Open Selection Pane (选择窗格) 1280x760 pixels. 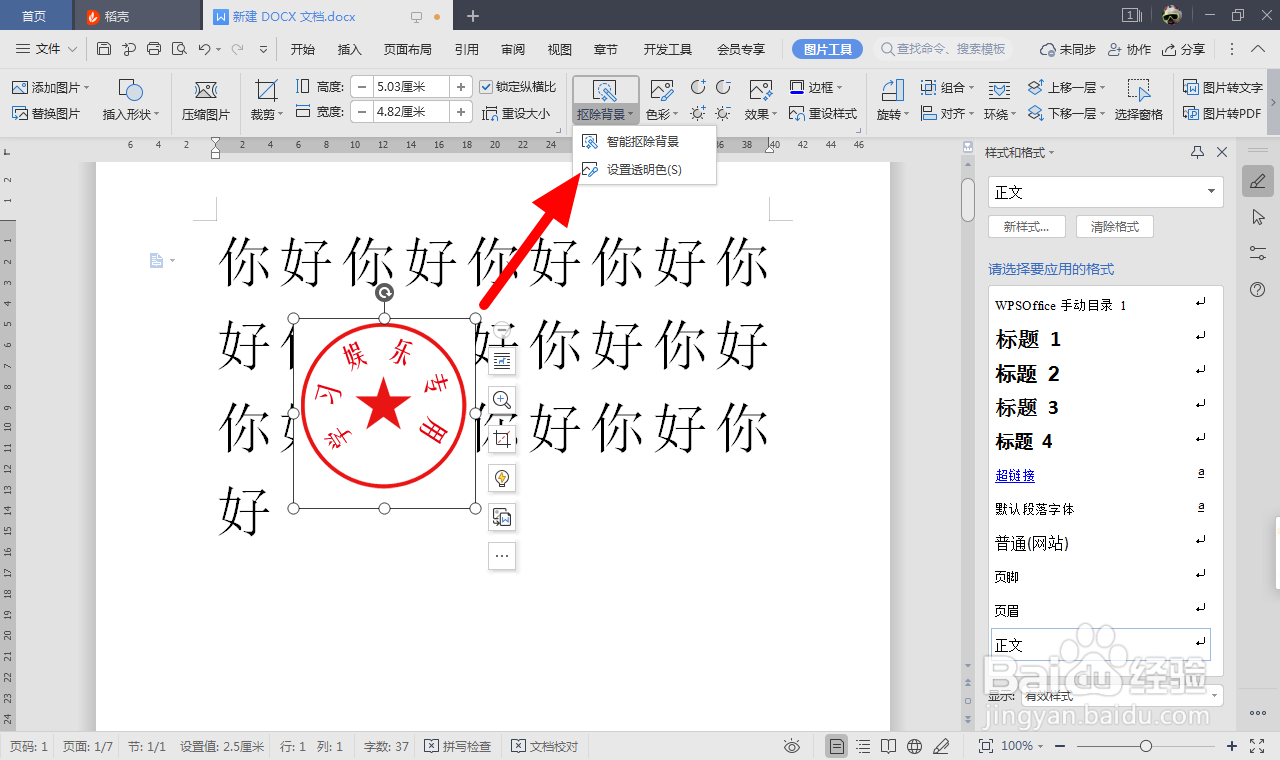click(1139, 101)
